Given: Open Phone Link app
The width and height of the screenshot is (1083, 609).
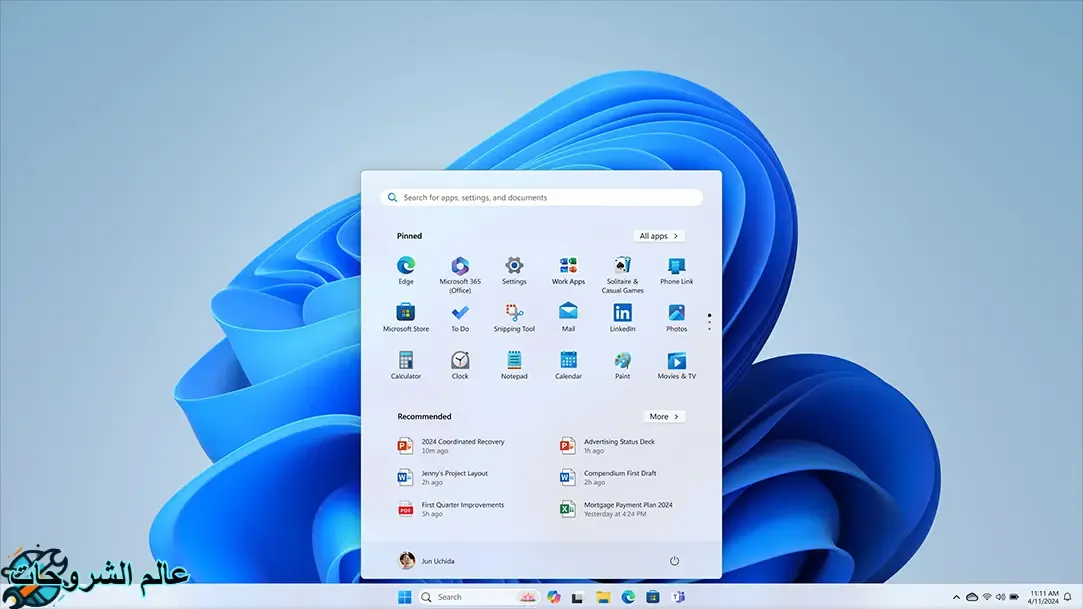Looking at the screenshot, I should click(x=676, y=271).
